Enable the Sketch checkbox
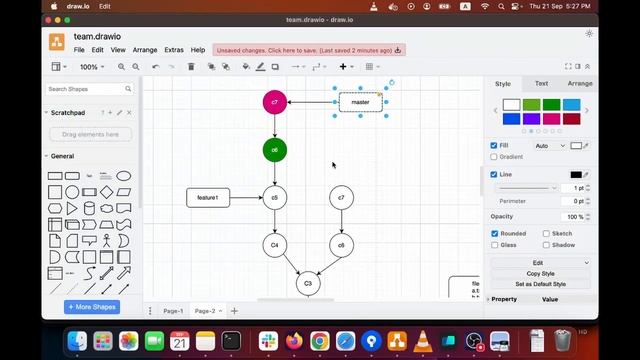 pos(546,233)
